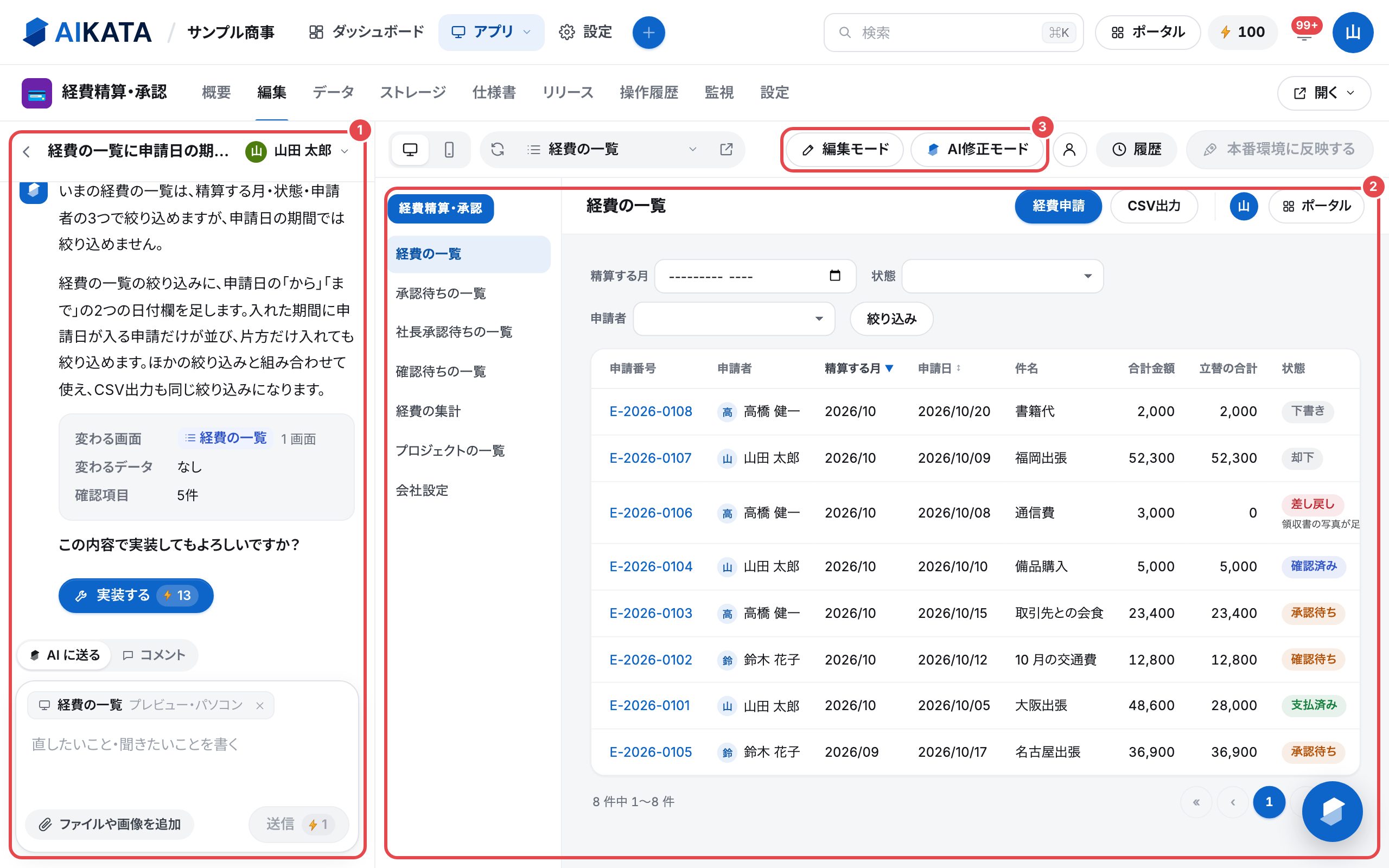The image size is (1389, 868).
Task: Open the 山 user avatar menu
Action: coord(1353,32)
